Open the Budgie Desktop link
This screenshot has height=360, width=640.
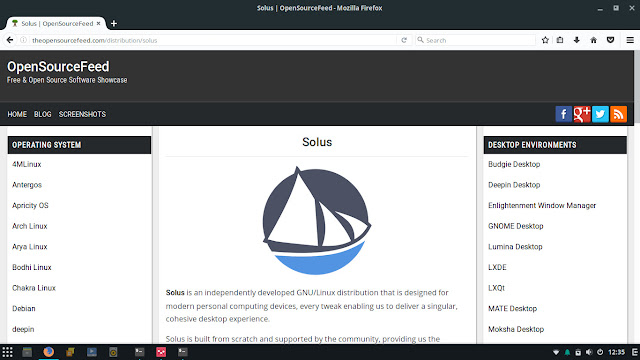514,164
